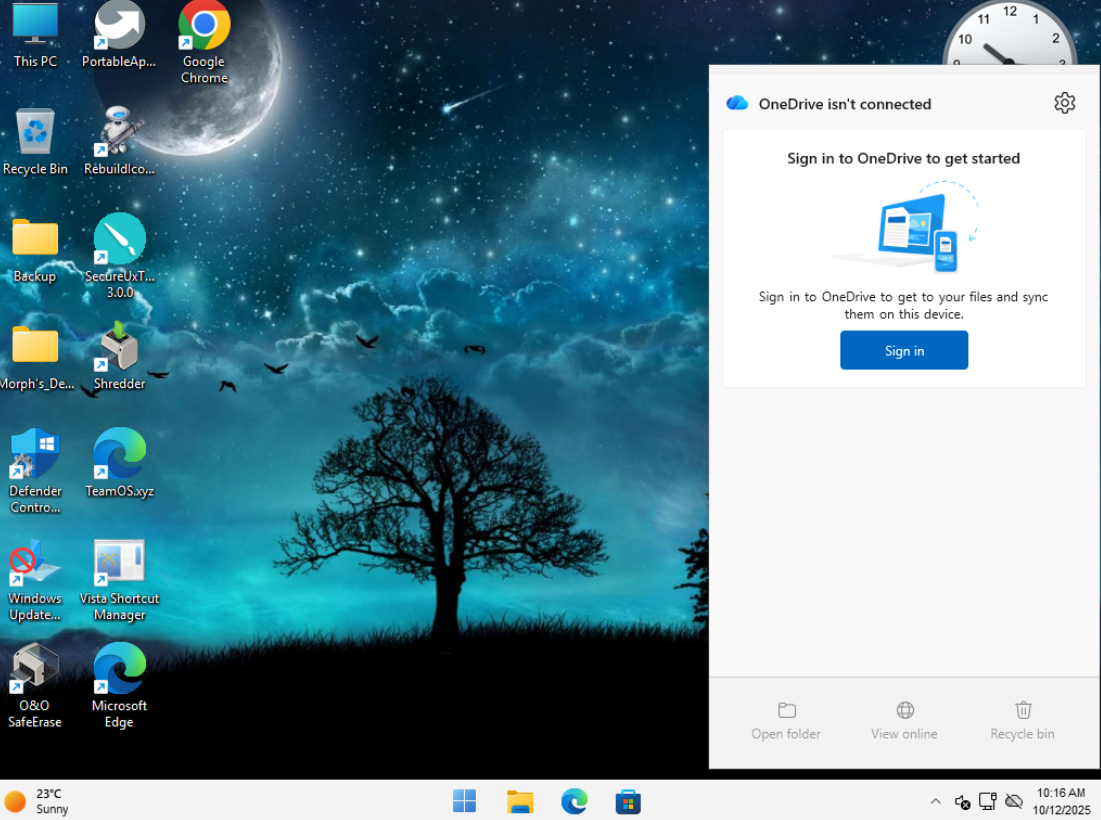The height and width of the screenshot is (820, 1101).
Task: Select the SecureUxTheme 3.0.0 shortcut
Action: 119,241
